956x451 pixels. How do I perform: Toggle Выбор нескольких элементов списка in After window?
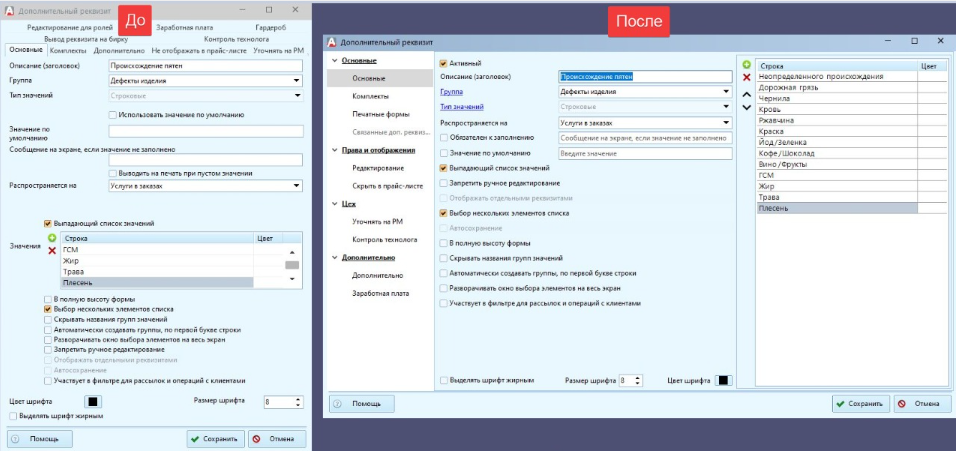(443, 213)
